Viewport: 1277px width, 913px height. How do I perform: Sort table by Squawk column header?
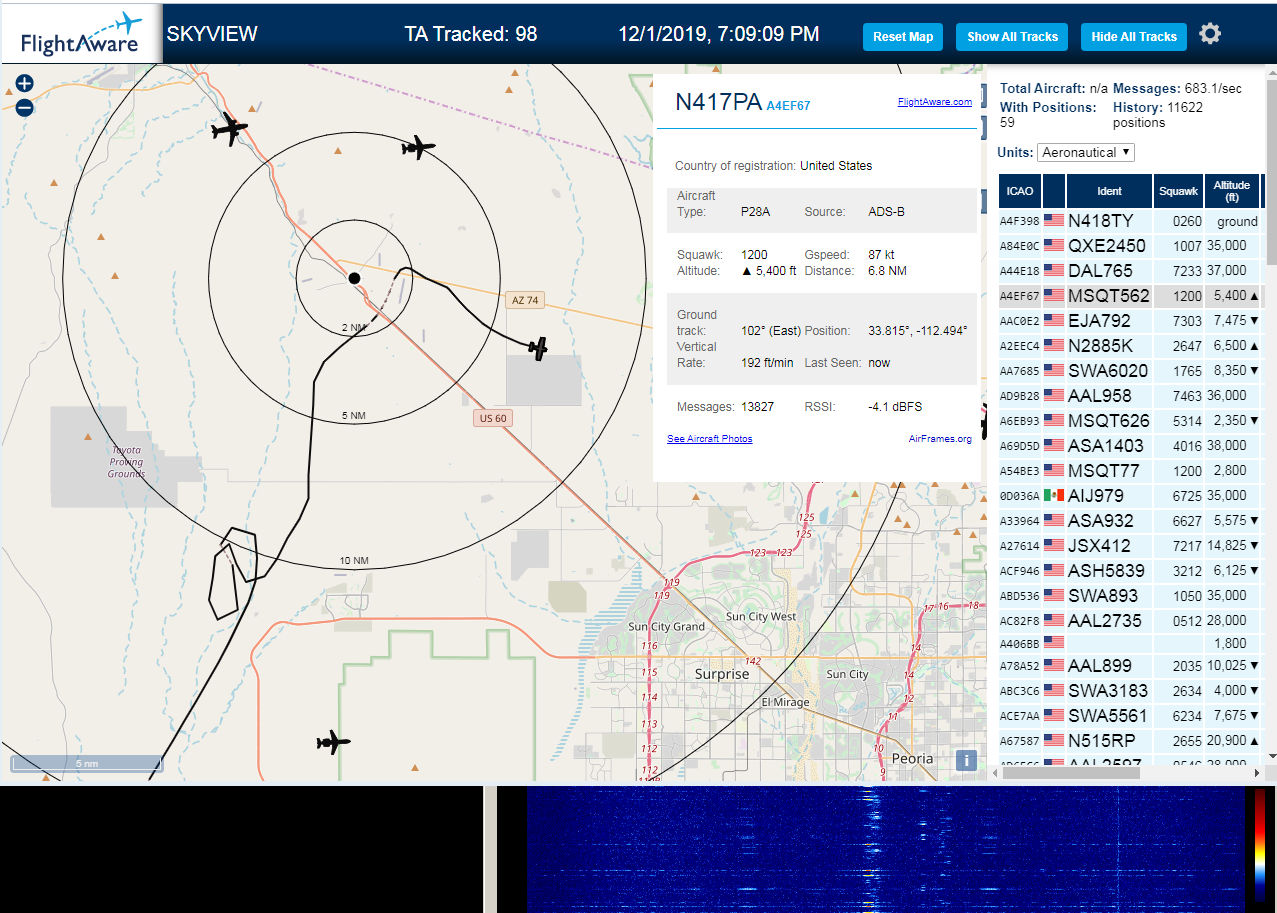(1177, 190)
